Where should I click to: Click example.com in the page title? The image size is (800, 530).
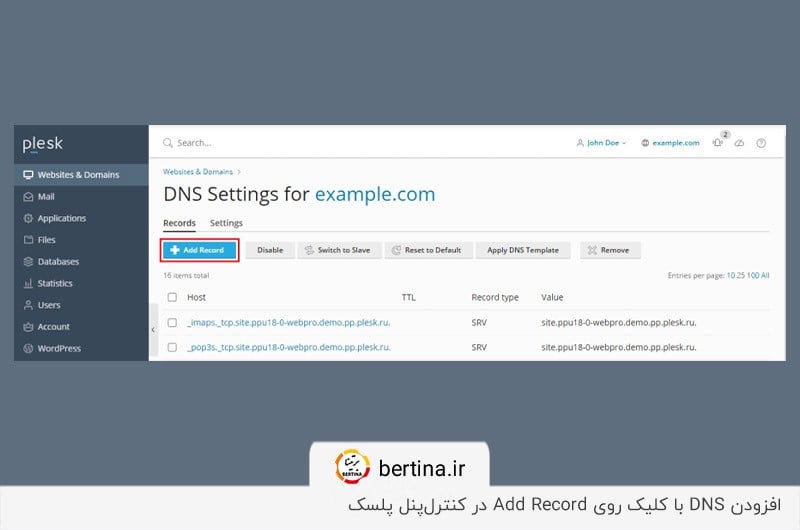click(375, 194)
